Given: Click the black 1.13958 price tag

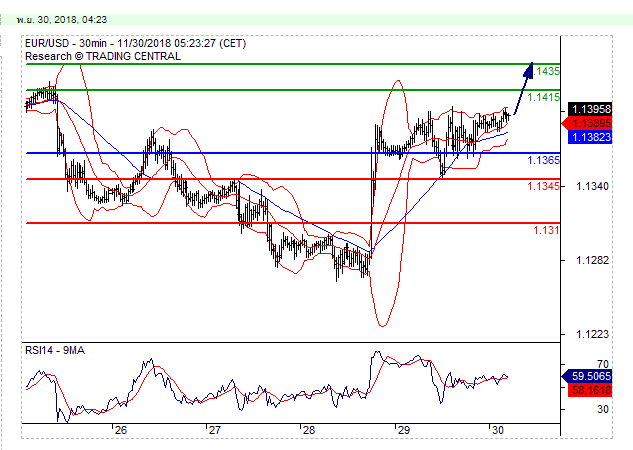Looking at the screenshot, I should [591, 109].
